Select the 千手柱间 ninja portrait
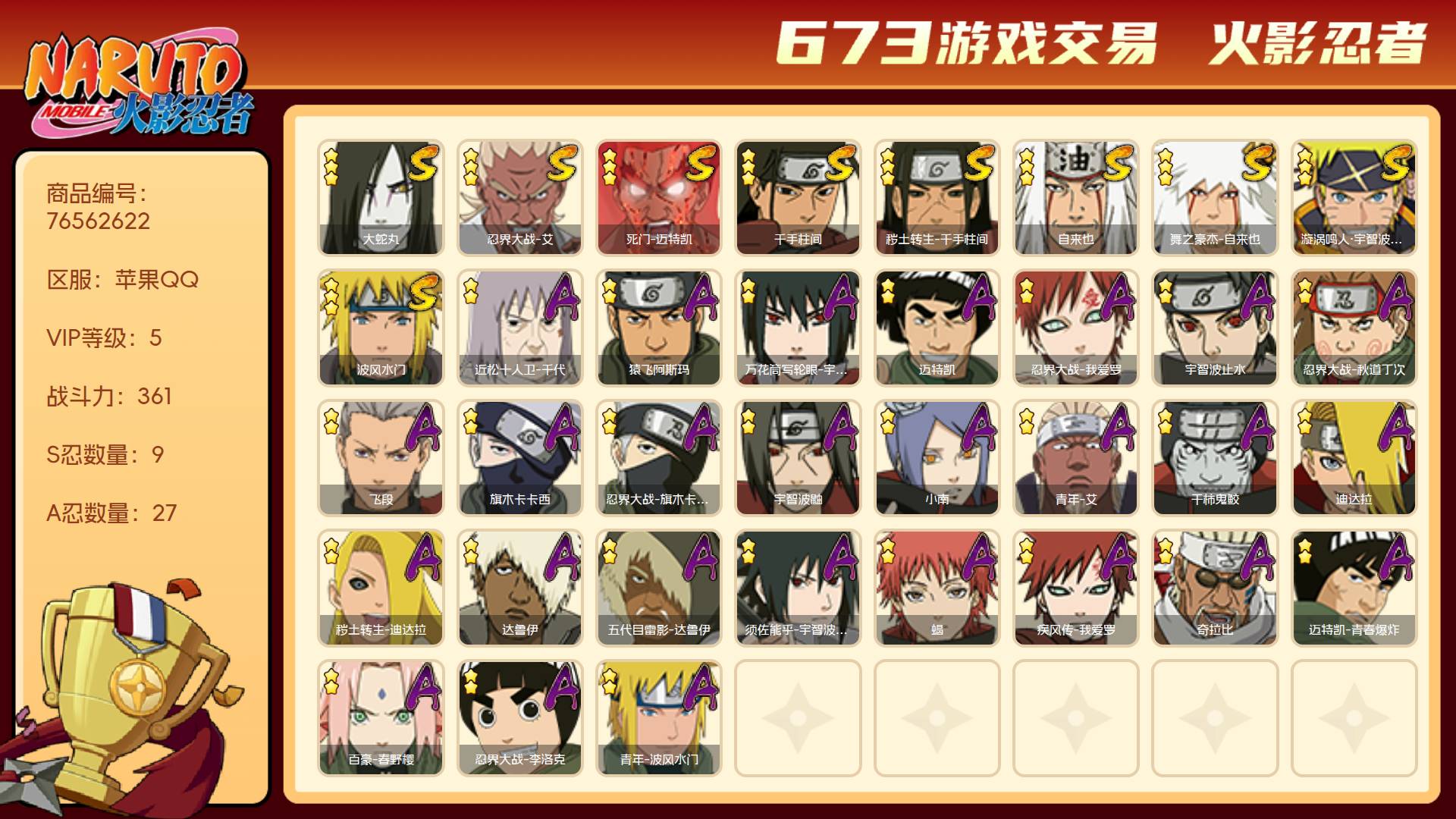 [x=798, y=197]
